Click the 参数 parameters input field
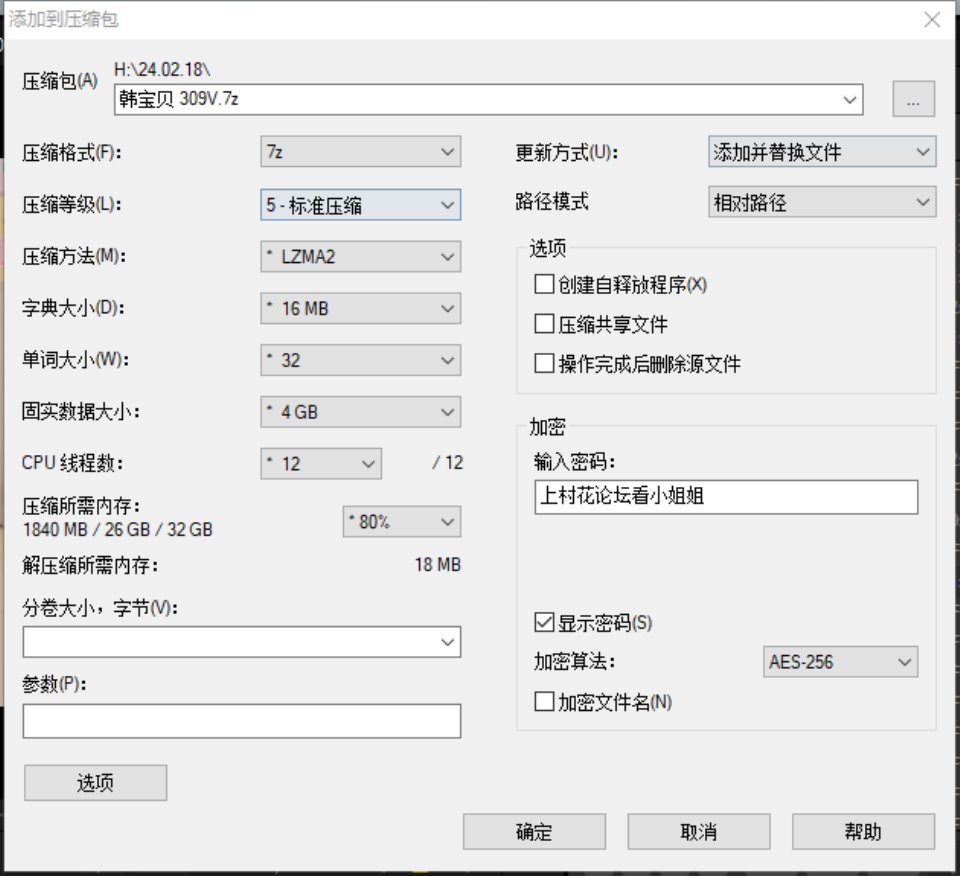Image resolution: width=960 pixels, height=876 pixels. pos(242,721)
